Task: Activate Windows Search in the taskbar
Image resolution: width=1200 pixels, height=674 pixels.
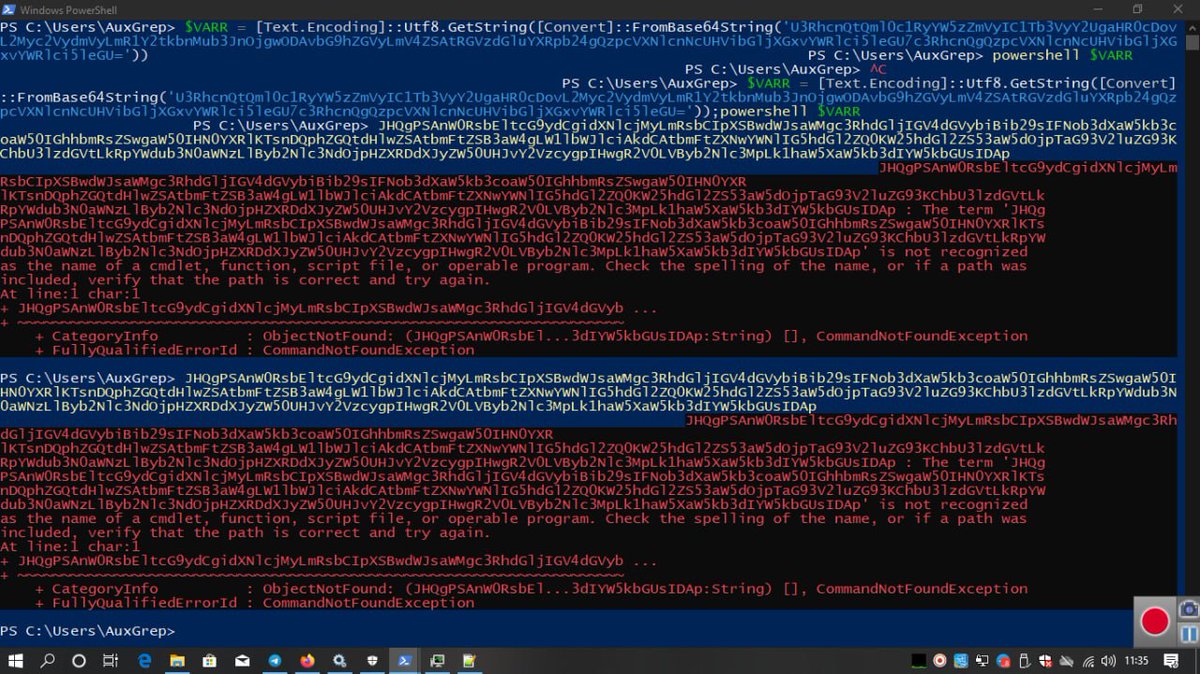Action: point(46,661)
